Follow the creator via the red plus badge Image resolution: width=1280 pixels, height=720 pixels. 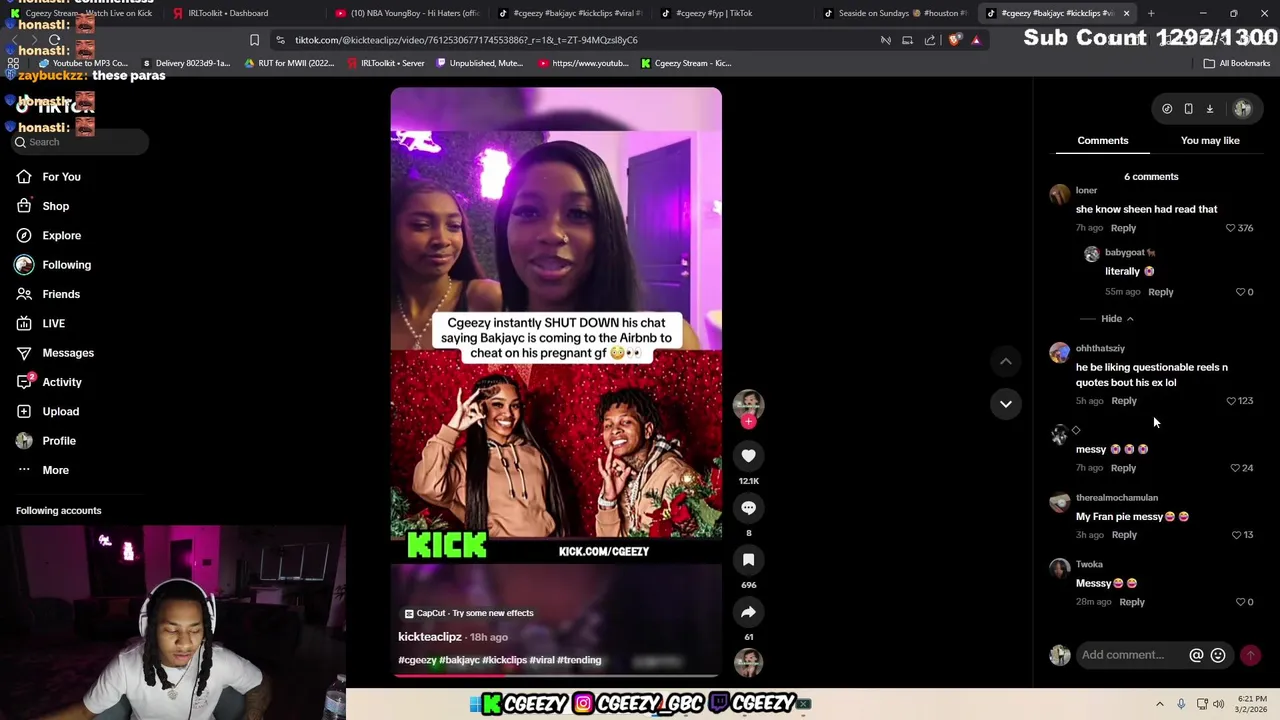(748, 422)
